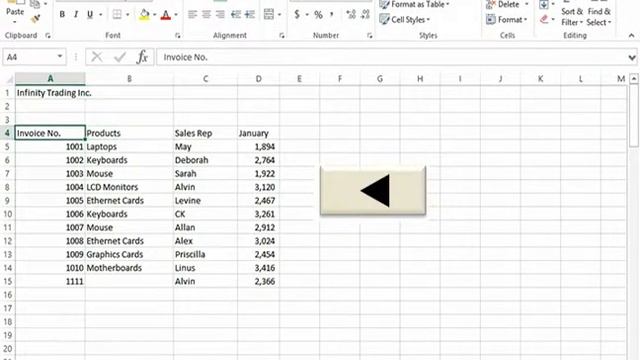Click the formula bar text Invoice No.
This screenshot has height=360, width=640.
click(x=185, y=57)
